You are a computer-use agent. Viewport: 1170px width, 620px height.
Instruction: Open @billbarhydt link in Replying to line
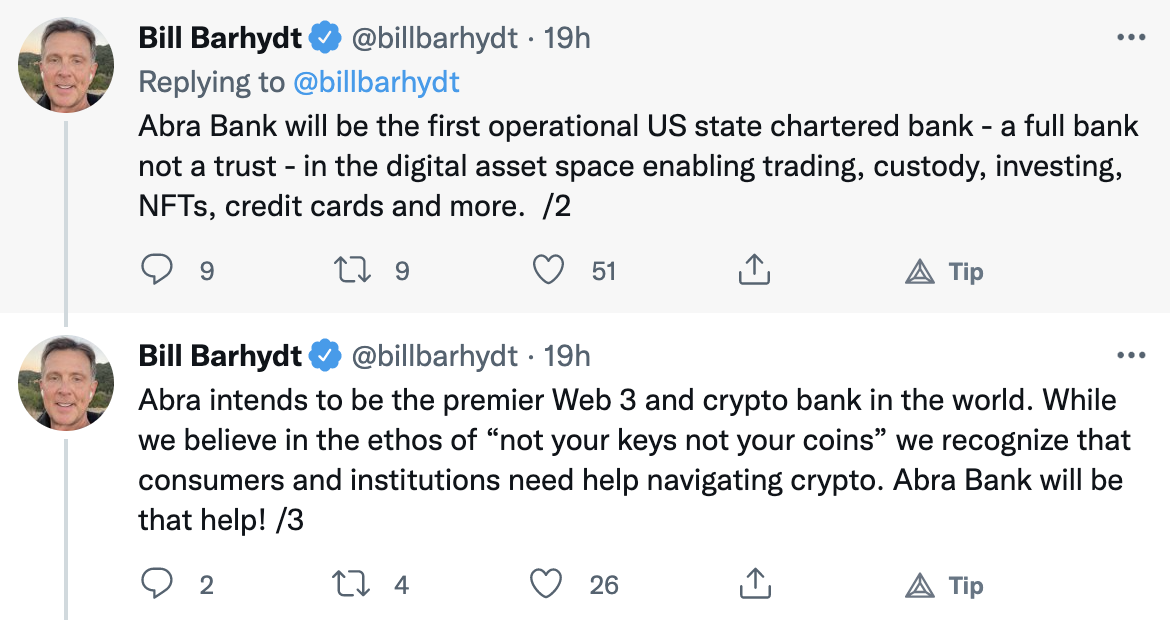pyautogui.click(x=376, y=81)
